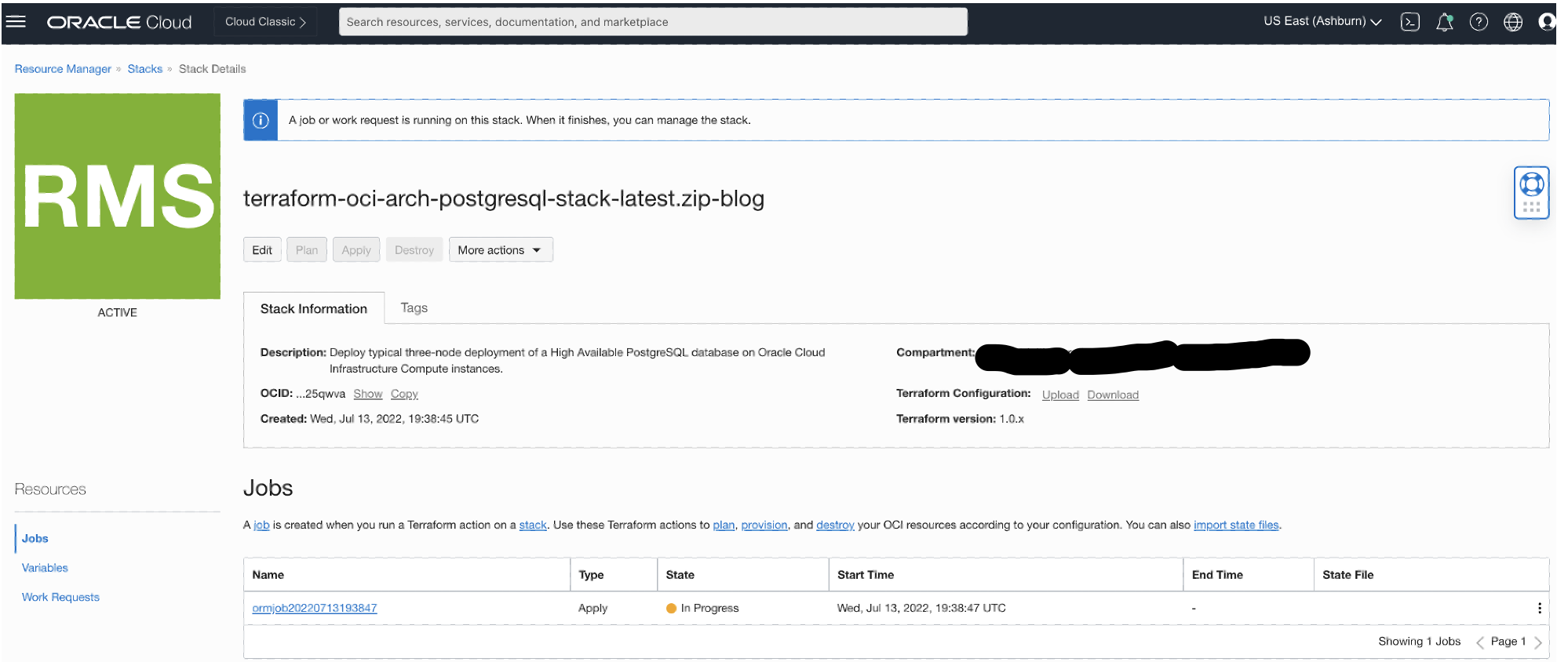Select the Stack Information tab
Viewport: 1568px width, 662px height.
coord(314,308)
